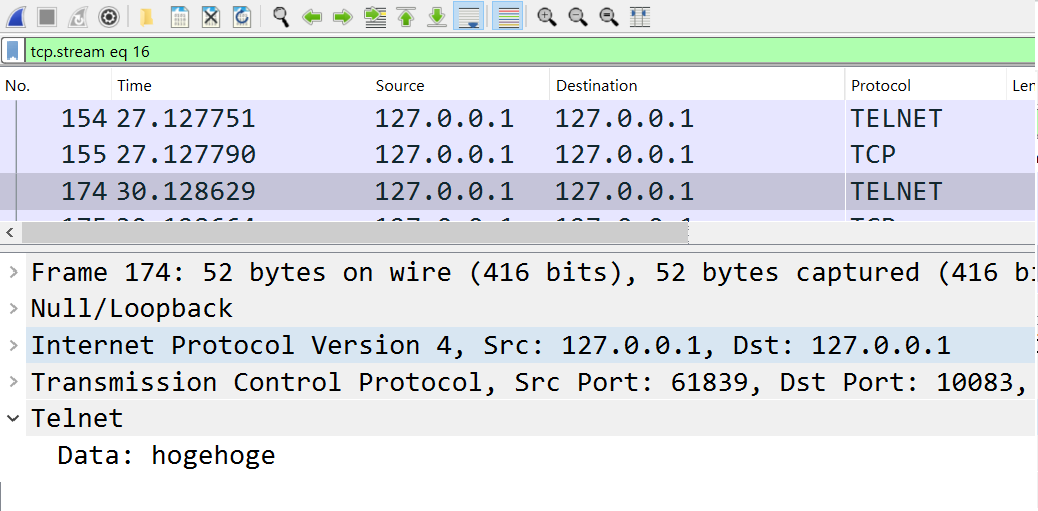Zoom in on packet text
The width and height of the screenshot is (1038, 511).
coord(546,17)
